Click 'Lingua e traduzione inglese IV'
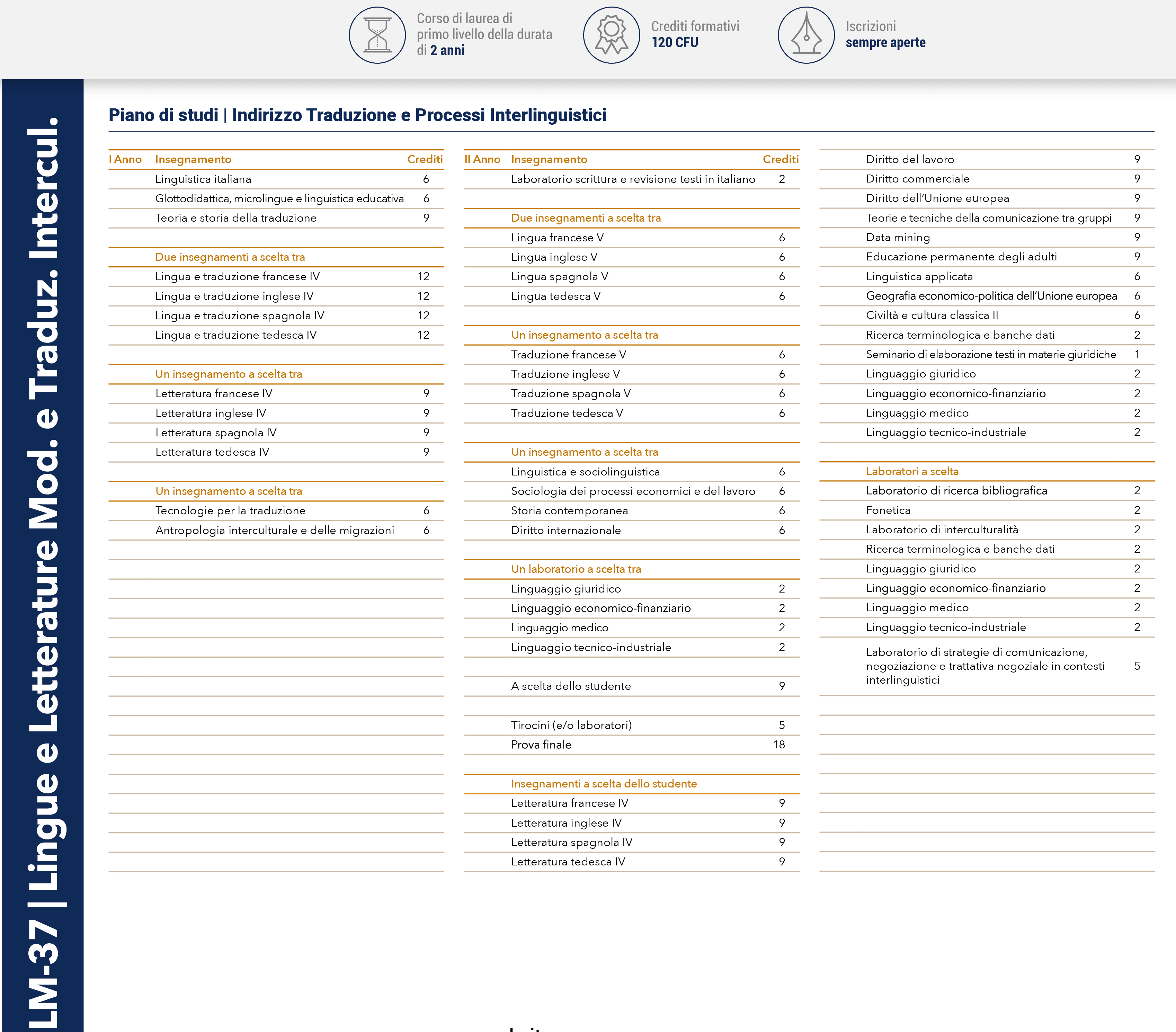The image size is (1176, 1032). click(234, 296)
